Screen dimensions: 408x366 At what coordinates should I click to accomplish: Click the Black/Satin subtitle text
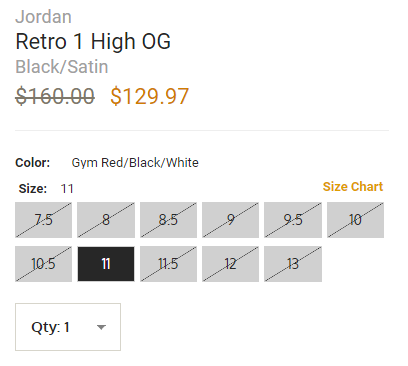(x=62, y=67)
